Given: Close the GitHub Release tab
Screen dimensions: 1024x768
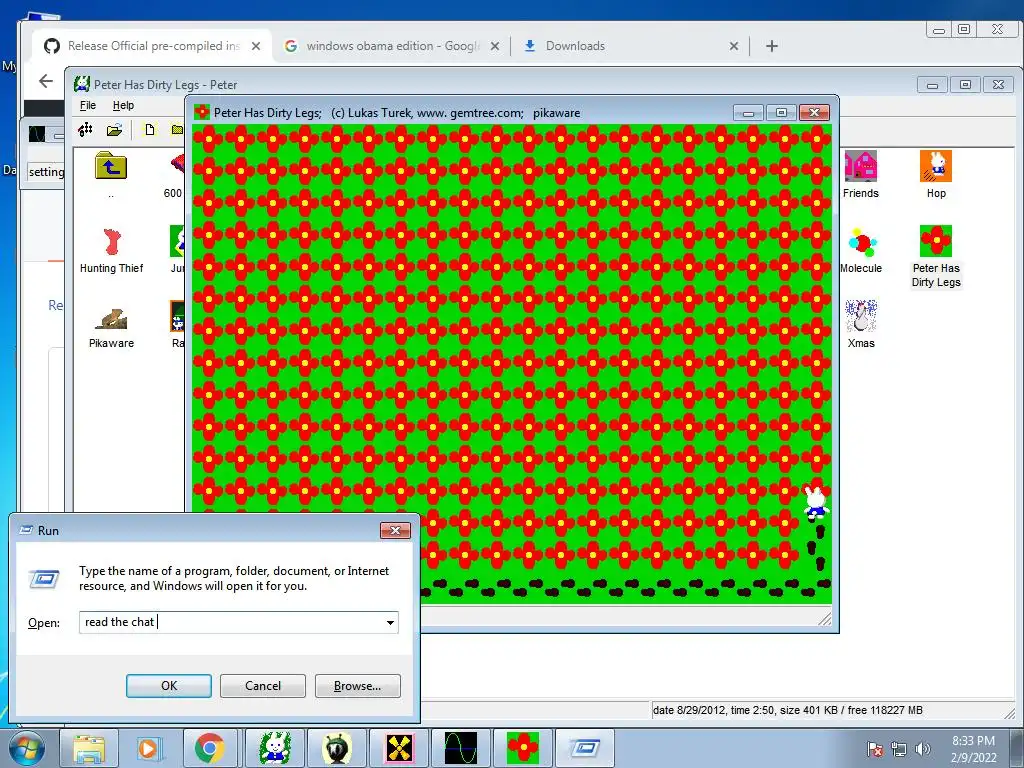Looking at the screenshot, I should [x=256, y=46].
